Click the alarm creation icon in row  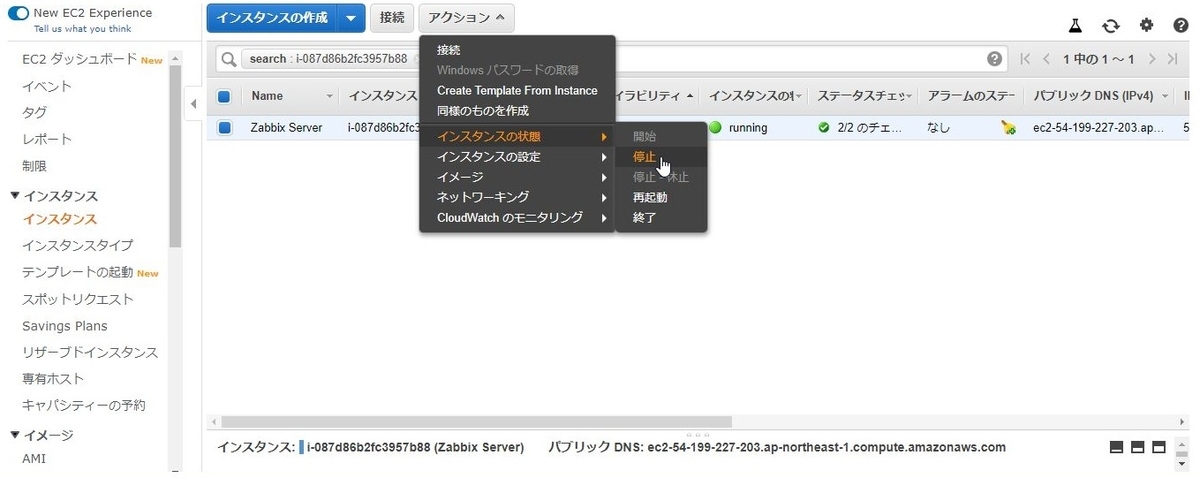pyautogui.click(x=1009, y=128)
